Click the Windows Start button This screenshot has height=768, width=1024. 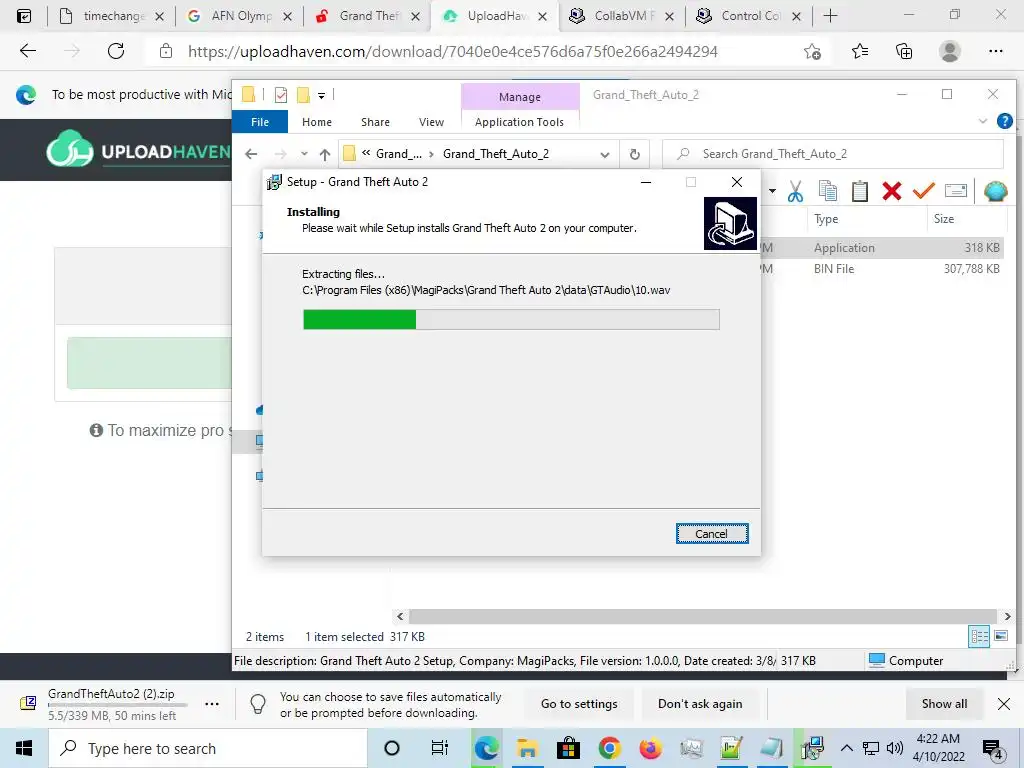point(24,748)
